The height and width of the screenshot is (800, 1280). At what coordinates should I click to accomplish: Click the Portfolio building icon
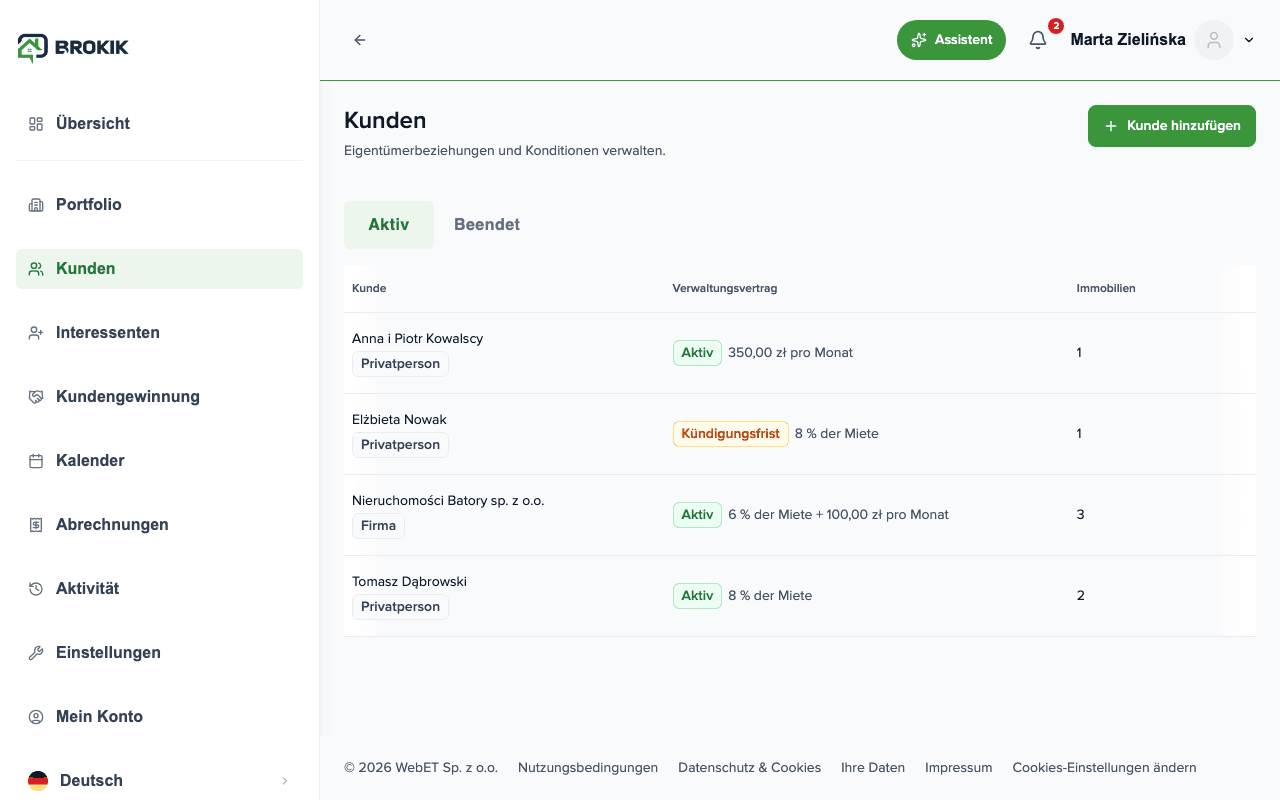[x=36, y=205]
